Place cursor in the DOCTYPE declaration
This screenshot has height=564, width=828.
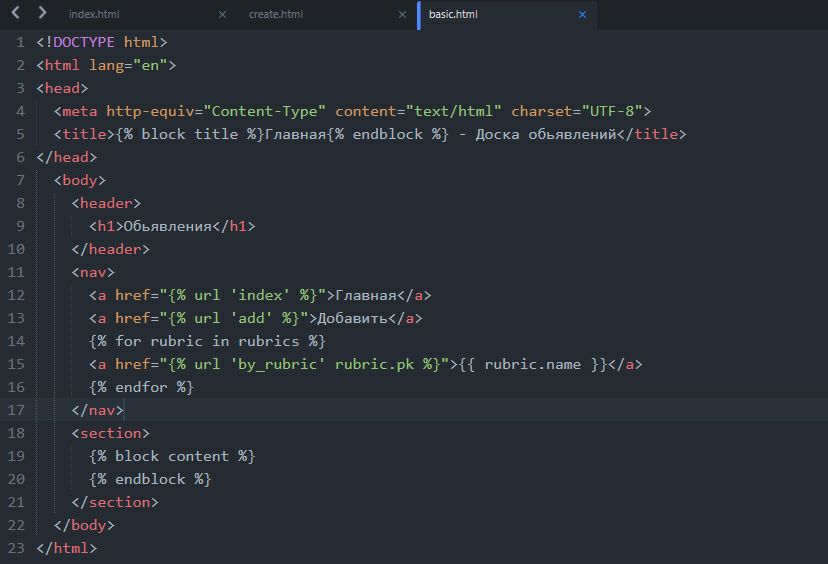[101, 42]
